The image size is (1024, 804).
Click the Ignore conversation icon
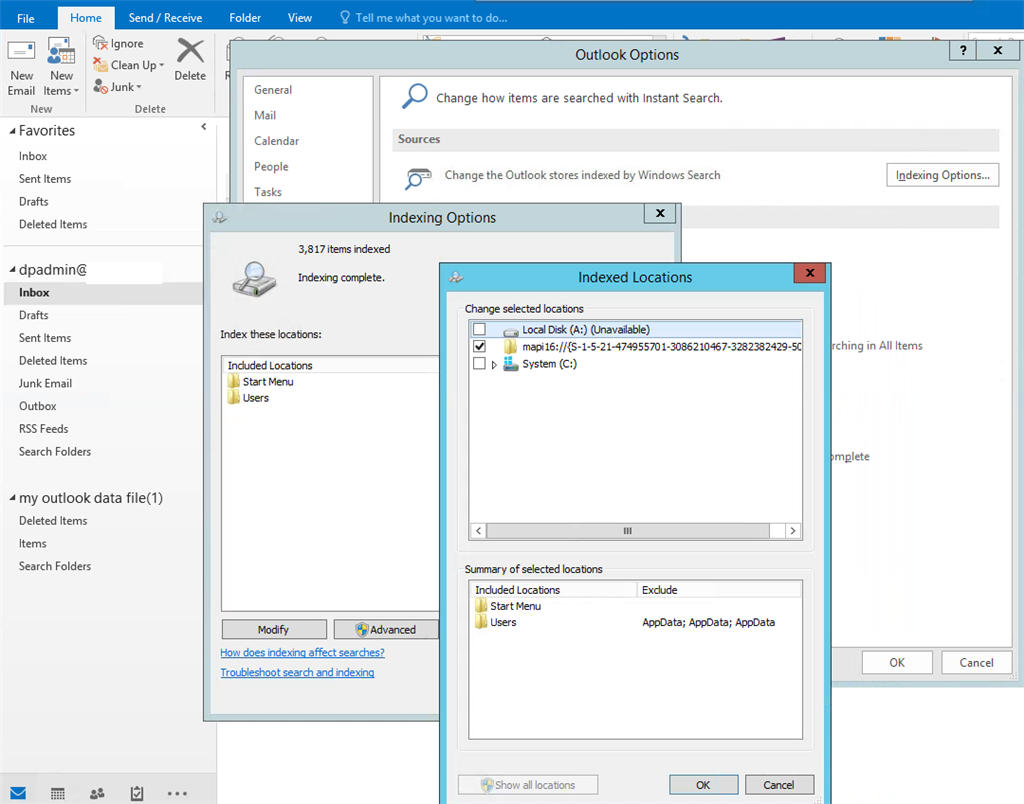point(100,43)
